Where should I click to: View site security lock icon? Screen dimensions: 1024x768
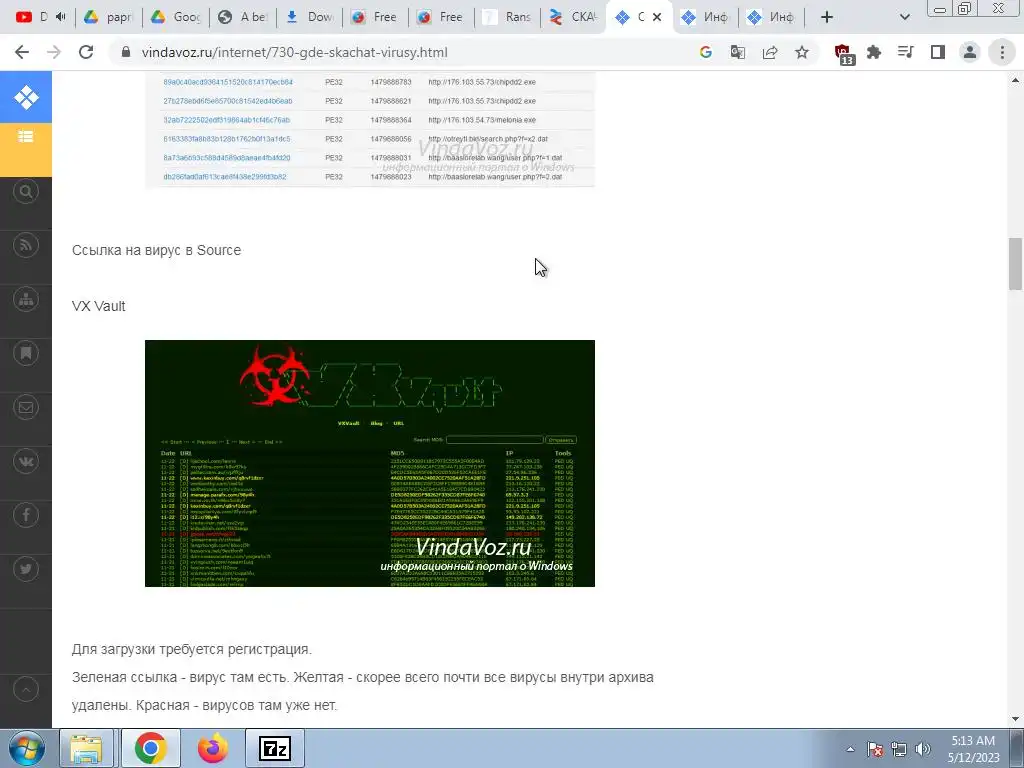coord(126,52)
